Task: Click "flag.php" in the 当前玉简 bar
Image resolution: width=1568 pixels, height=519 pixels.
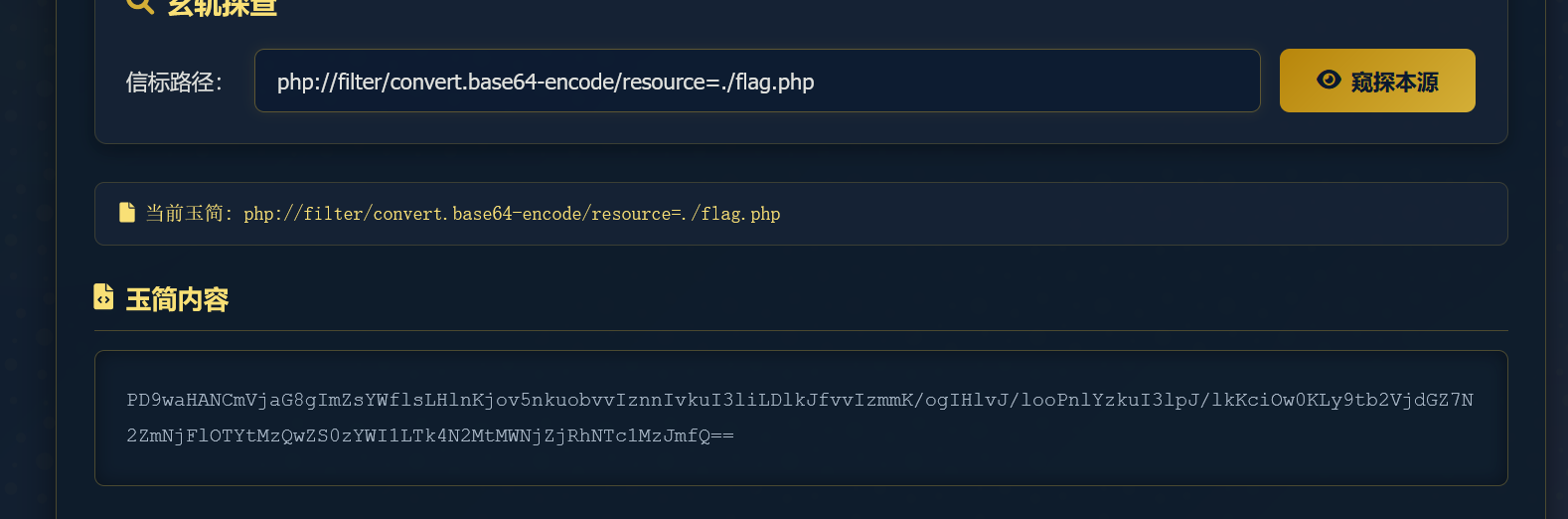Action: tap(740, 214)
